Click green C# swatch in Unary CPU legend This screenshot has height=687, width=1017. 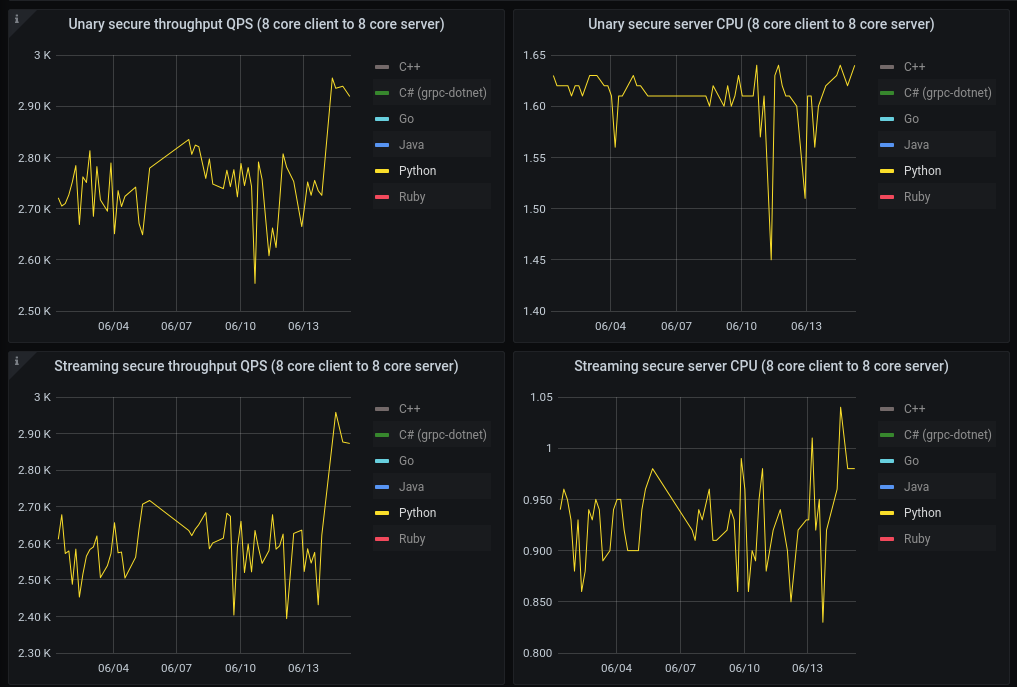pos(887,93)
